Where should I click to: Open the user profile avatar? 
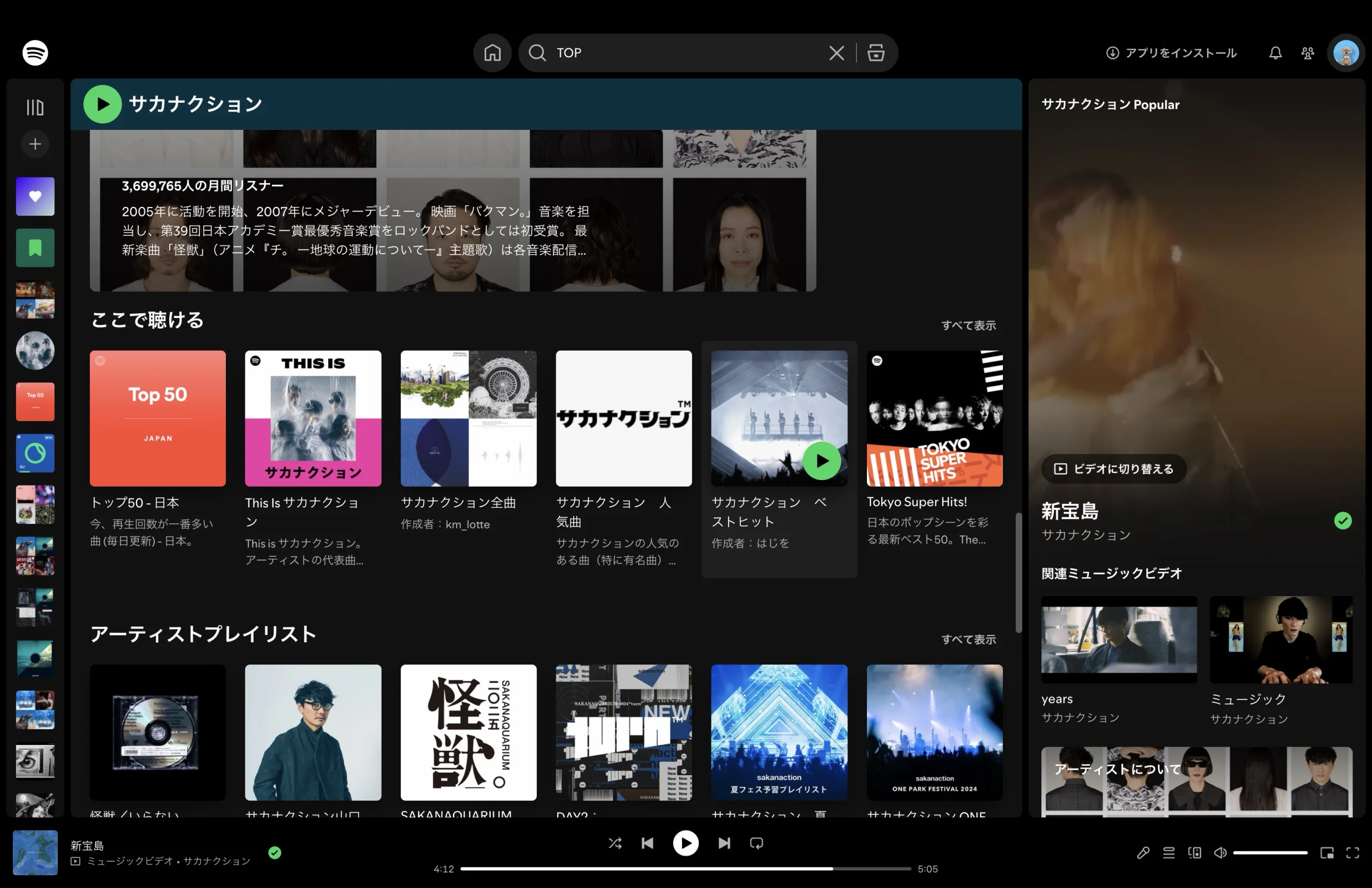[x=1346, y=53]
